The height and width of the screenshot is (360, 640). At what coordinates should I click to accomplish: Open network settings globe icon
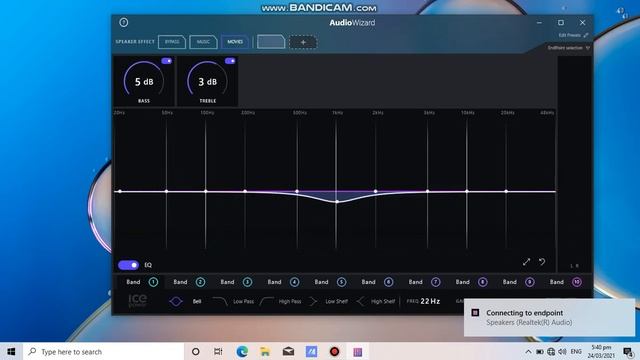click(x=551, y=351)
